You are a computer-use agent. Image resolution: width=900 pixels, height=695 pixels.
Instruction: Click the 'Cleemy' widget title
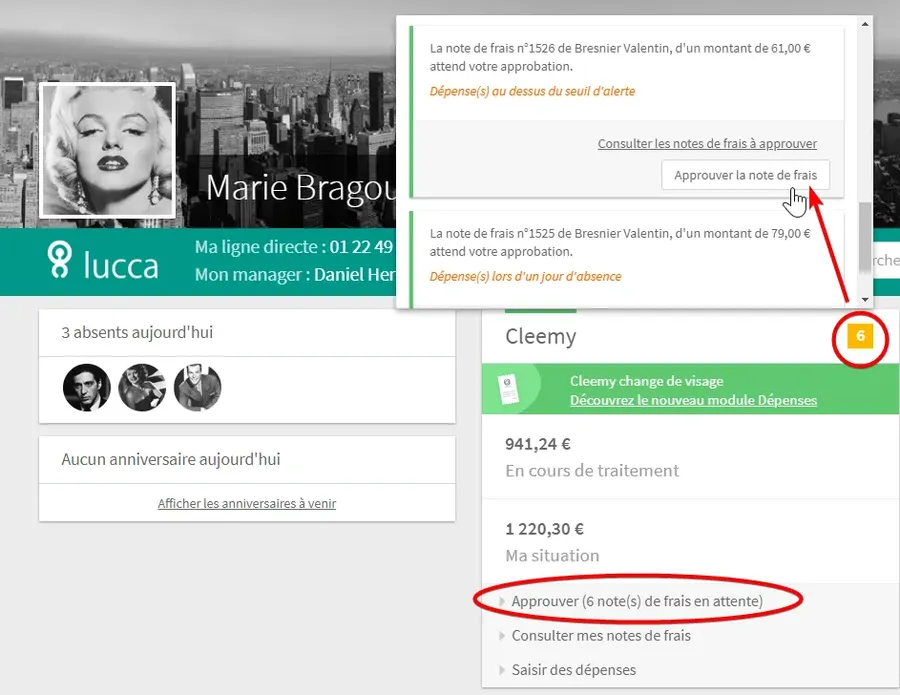click(x=541, y=336)
